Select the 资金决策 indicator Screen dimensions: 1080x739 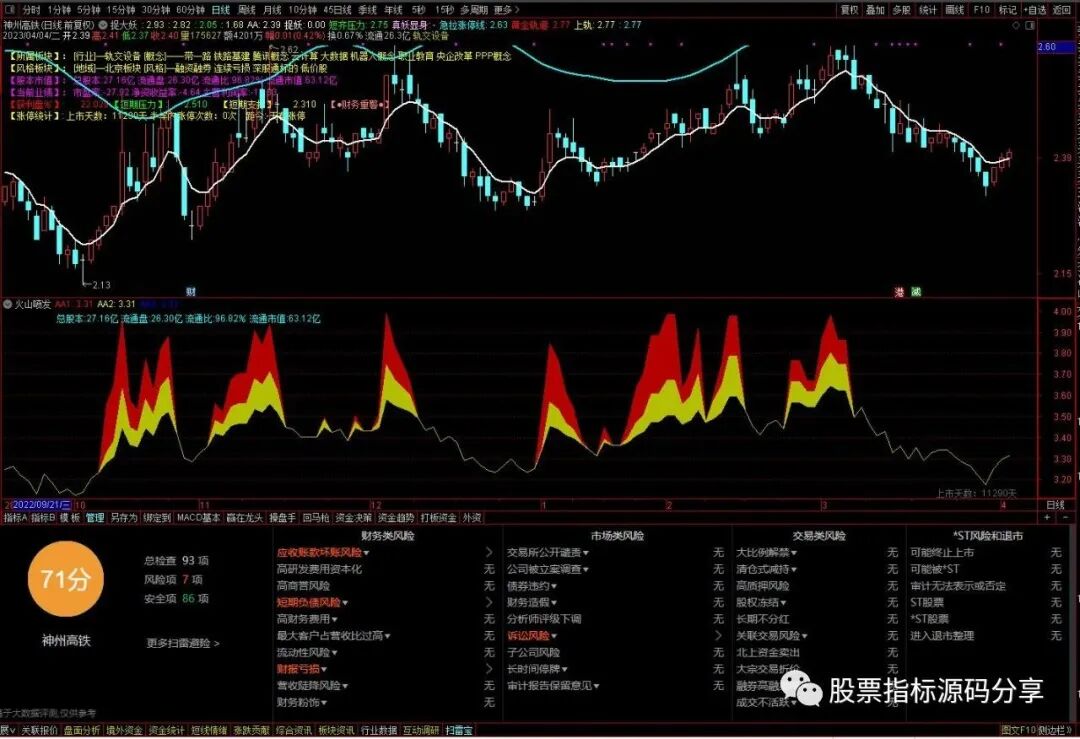coord(353,517)
